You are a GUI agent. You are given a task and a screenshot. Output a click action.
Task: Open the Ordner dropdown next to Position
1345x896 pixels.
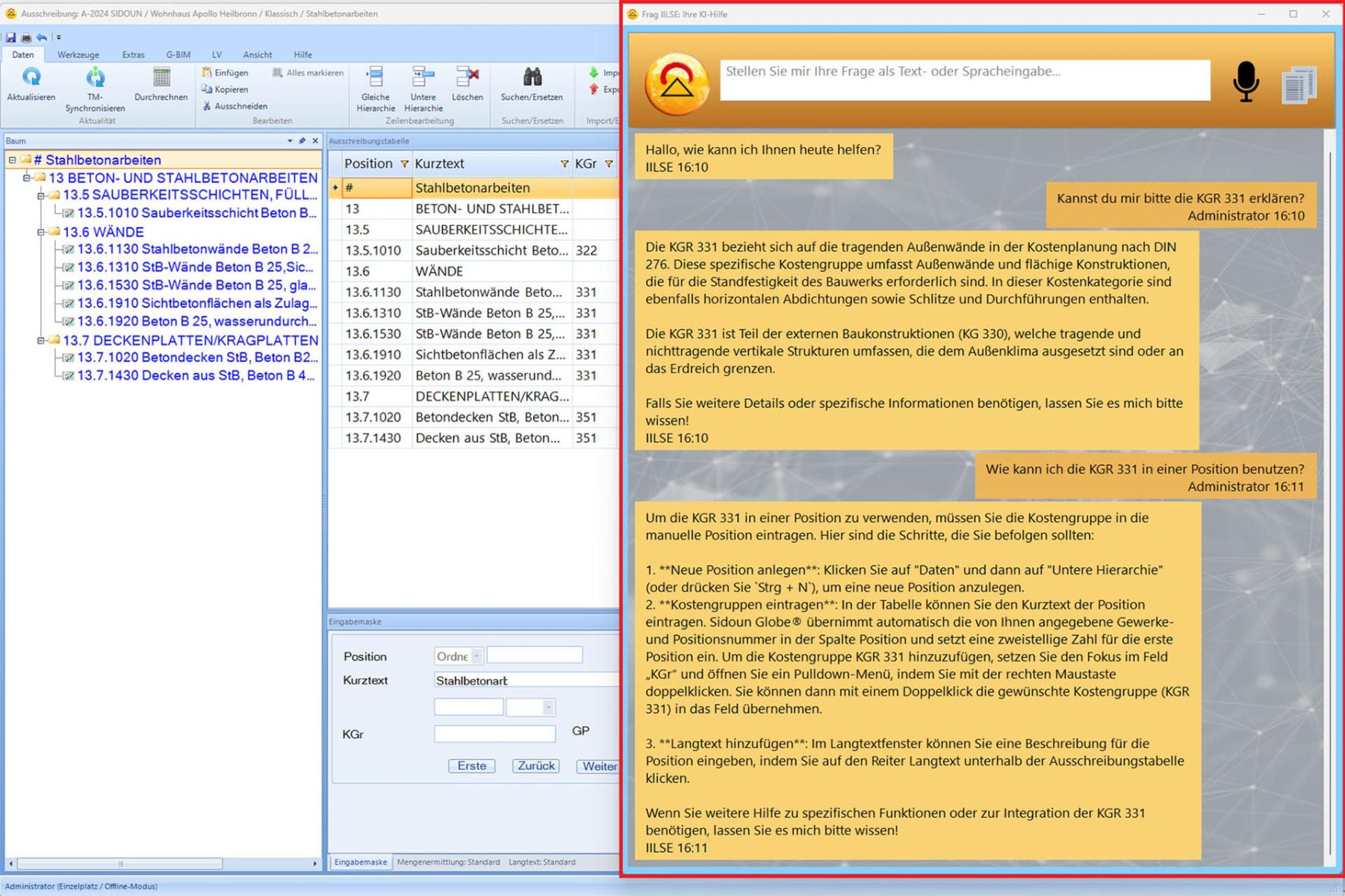coord(476,656)
